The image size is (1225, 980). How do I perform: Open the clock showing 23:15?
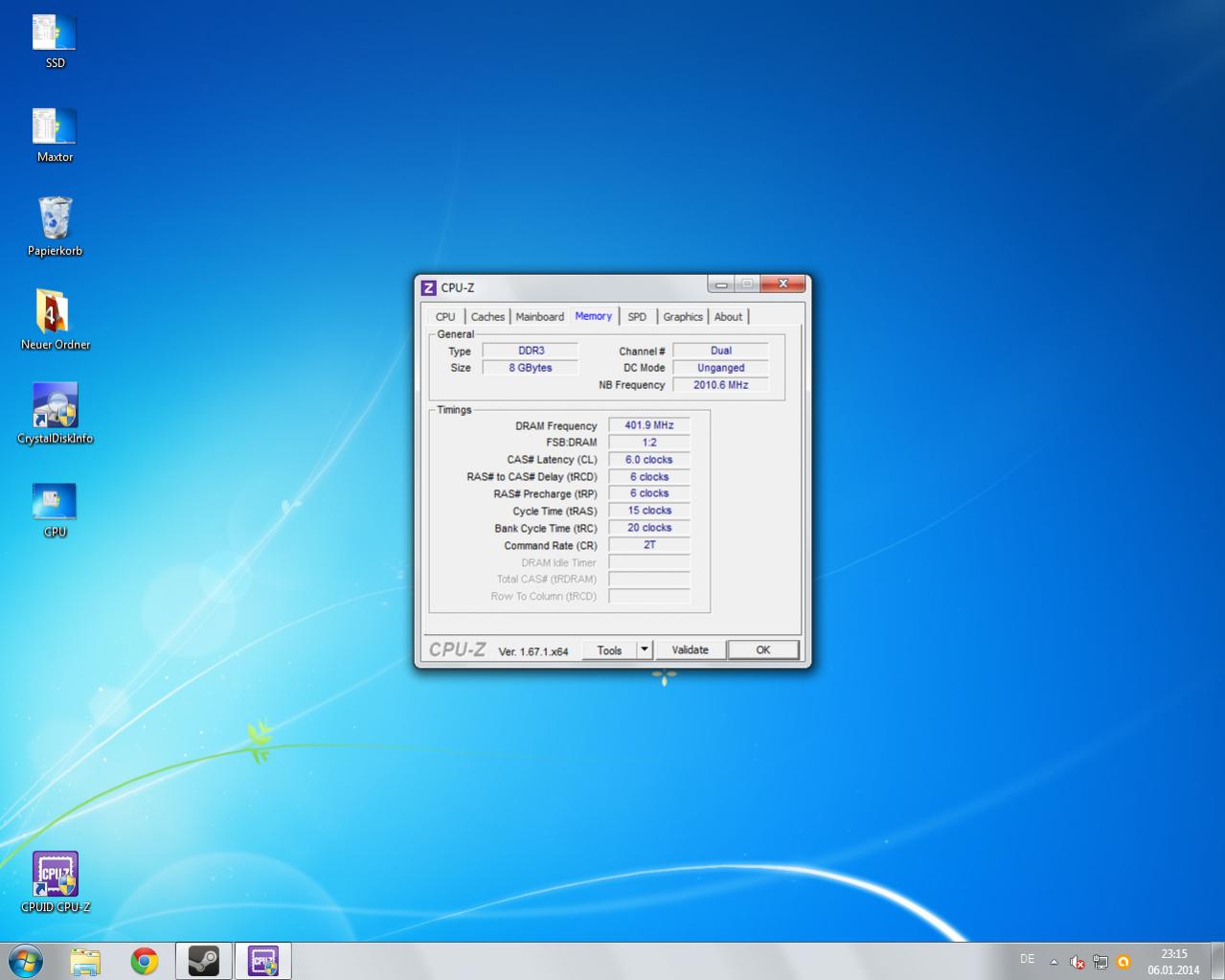[x=1174, y=962]
